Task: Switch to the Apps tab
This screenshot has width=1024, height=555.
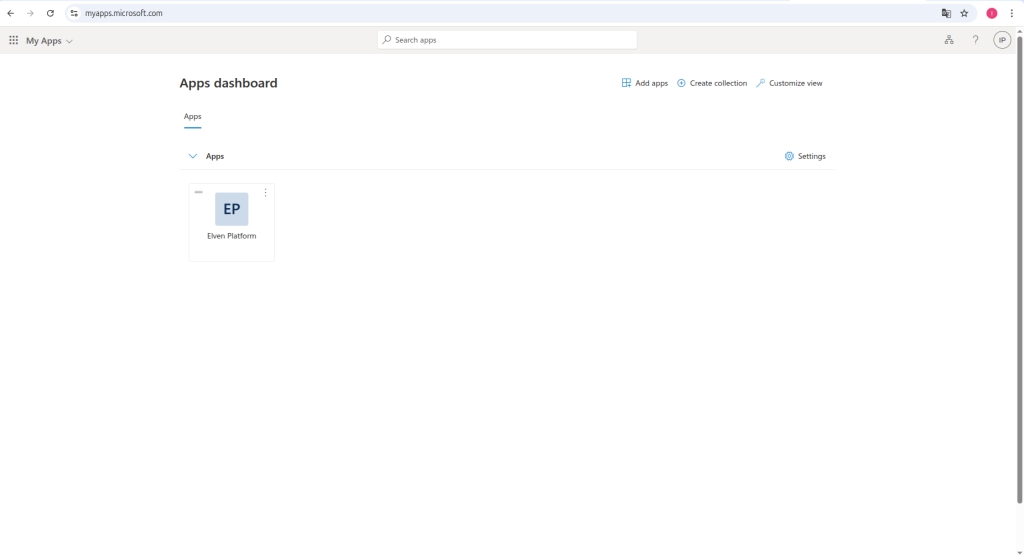Action: (192, 117)
